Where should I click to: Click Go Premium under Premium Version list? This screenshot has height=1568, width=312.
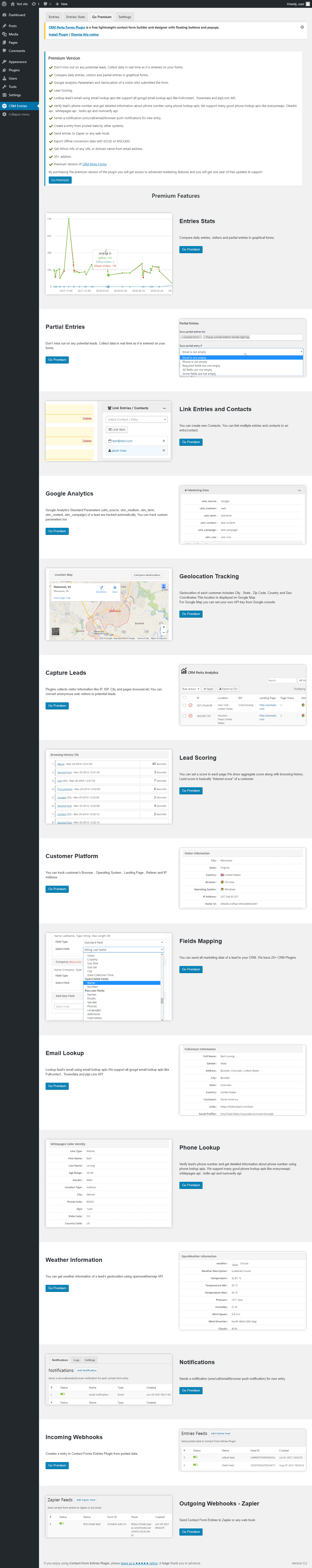point(60,180)
